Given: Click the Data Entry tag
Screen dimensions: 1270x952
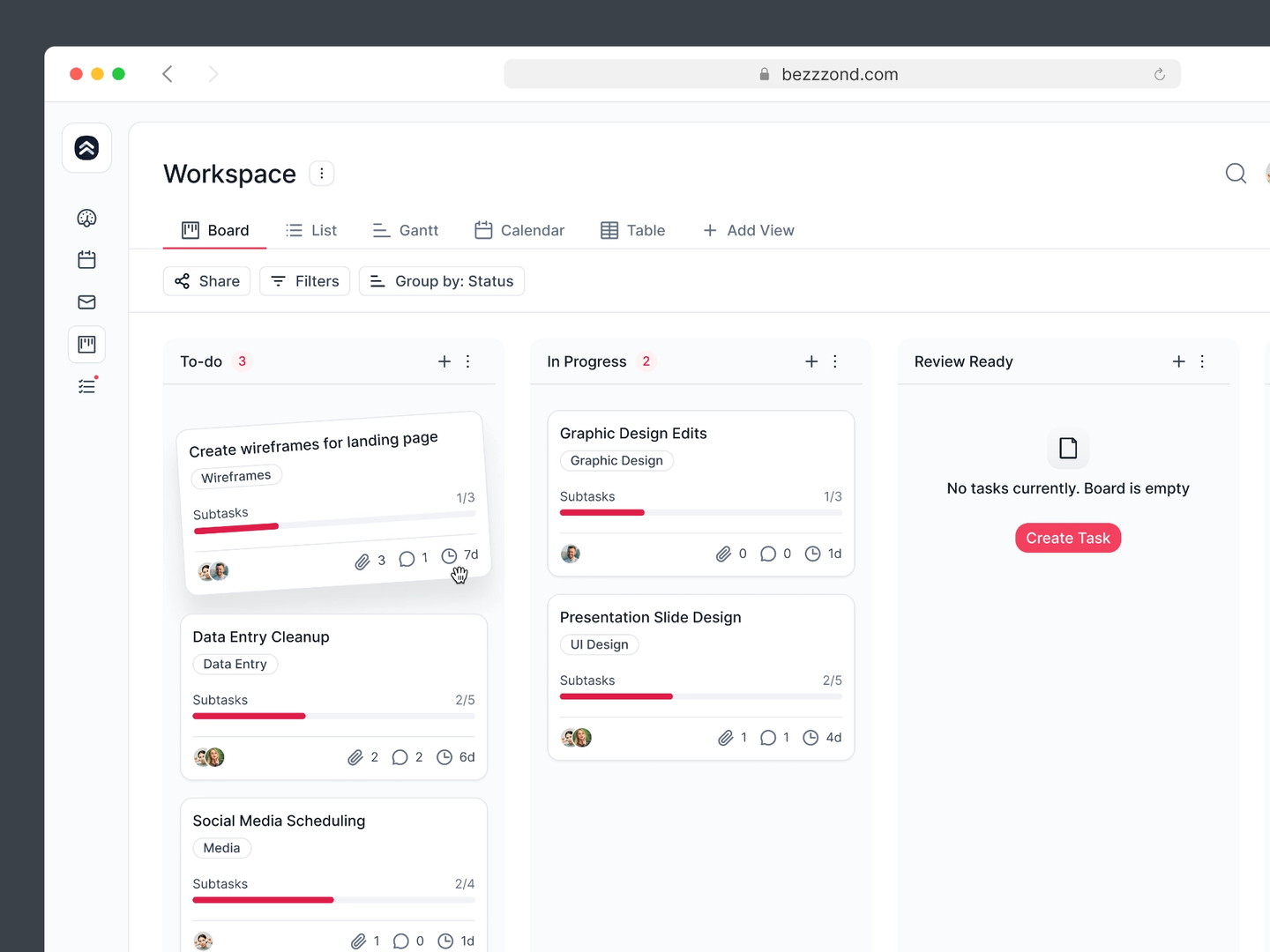Looking at the screenshot, I should (x=235, y=664).
